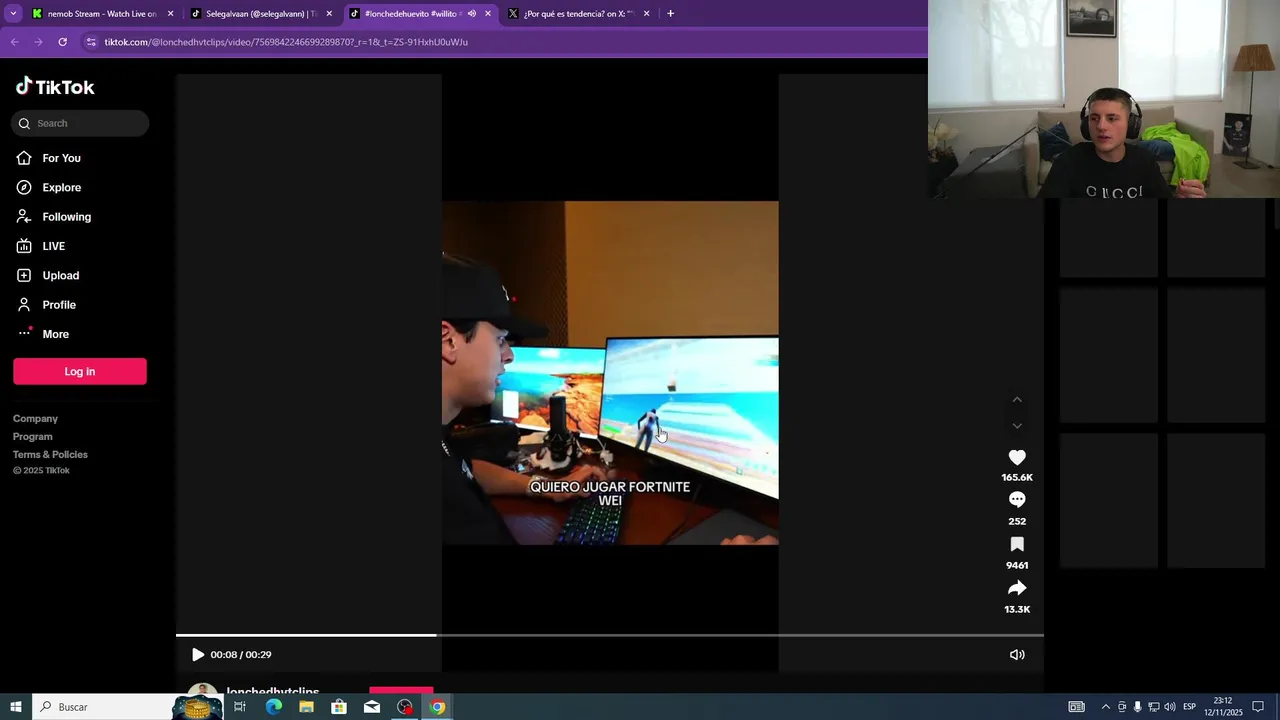Open the taskbar volume control
The width and height of the screenshot is (1280, 720).
[1170, 707]
